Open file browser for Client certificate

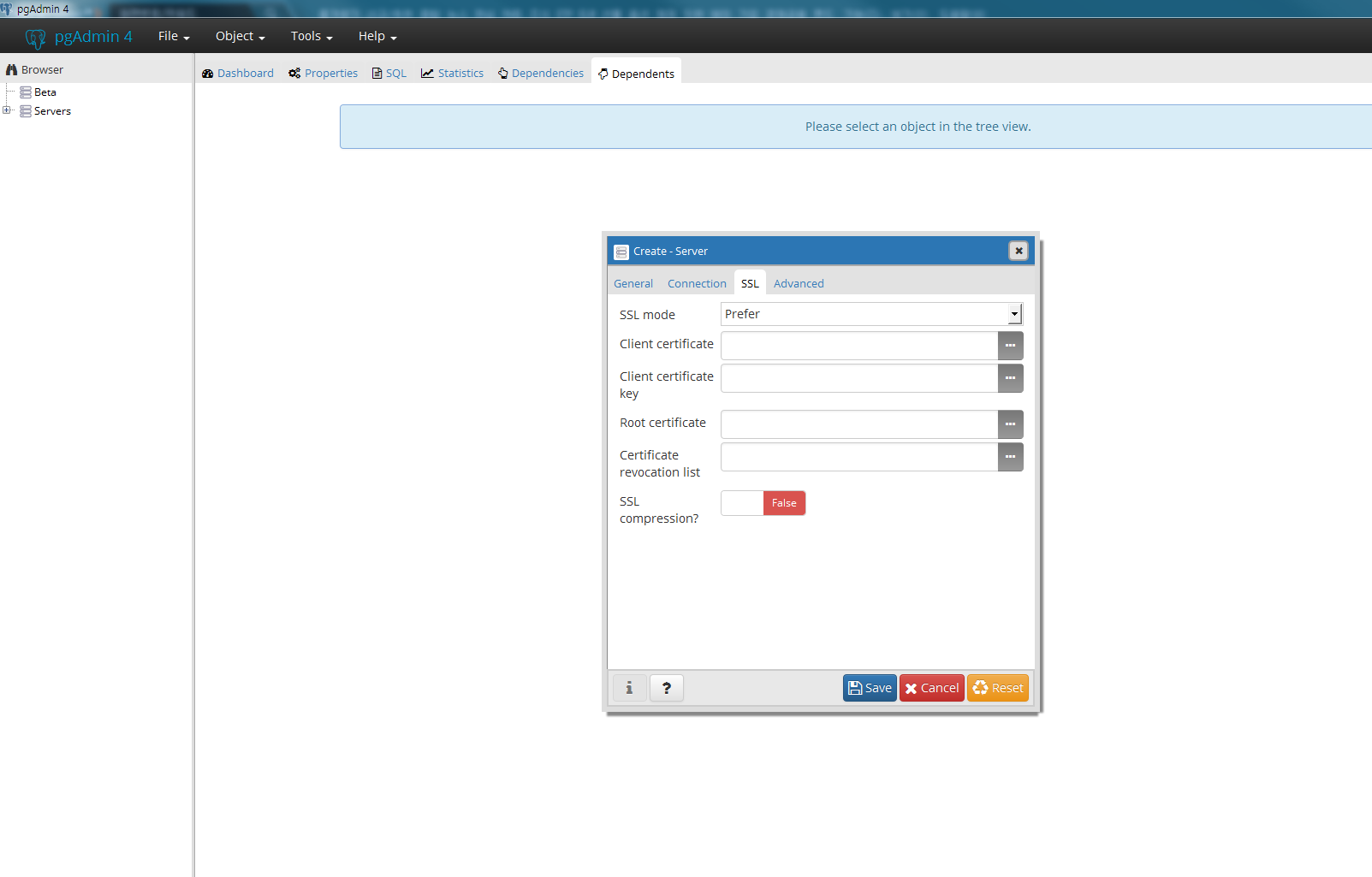(x=1010, y=346)
